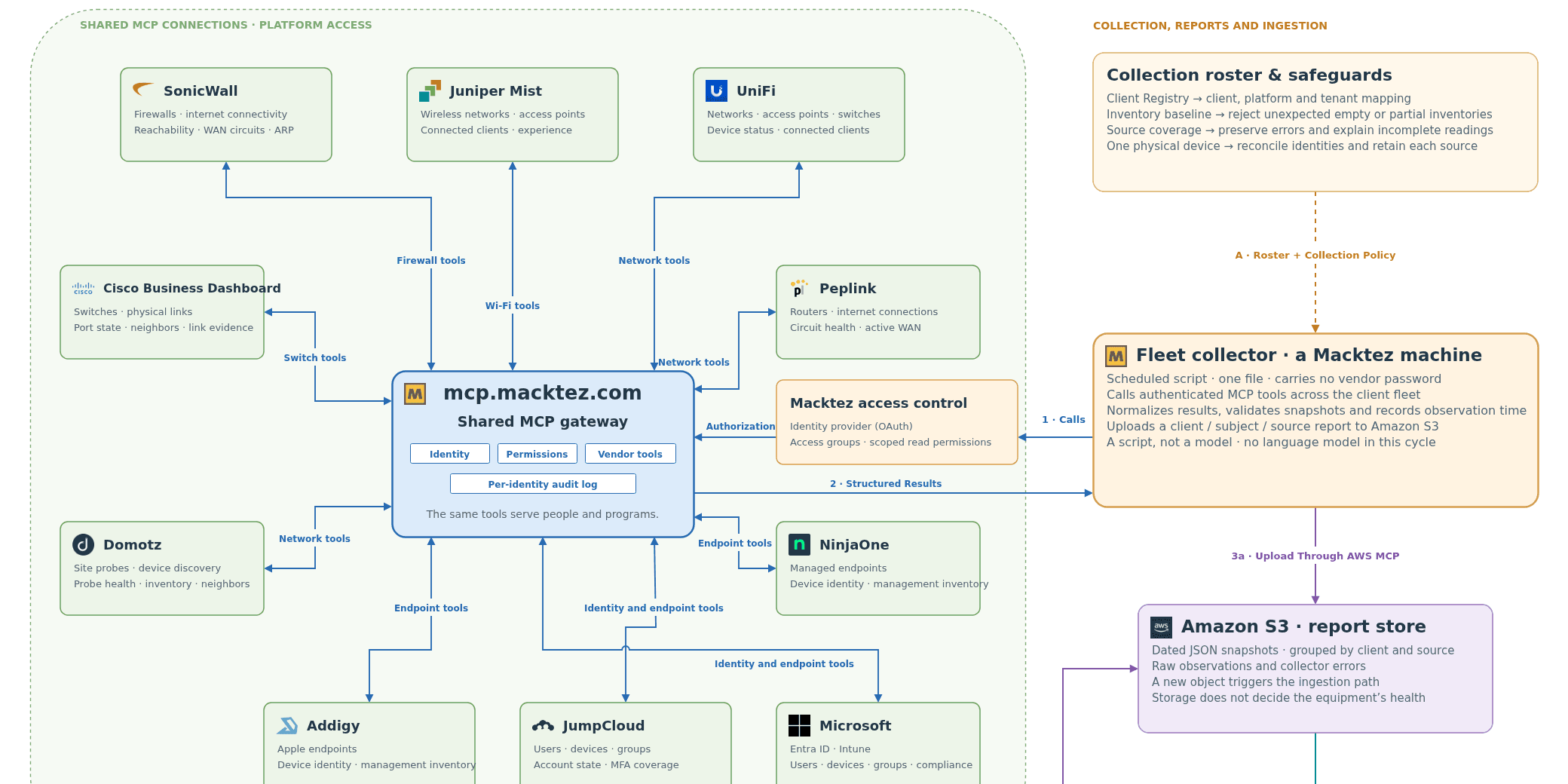Click "Reachability · WAN circuits · ARP" text
The image size is (1568, 784).
(214, 130)
